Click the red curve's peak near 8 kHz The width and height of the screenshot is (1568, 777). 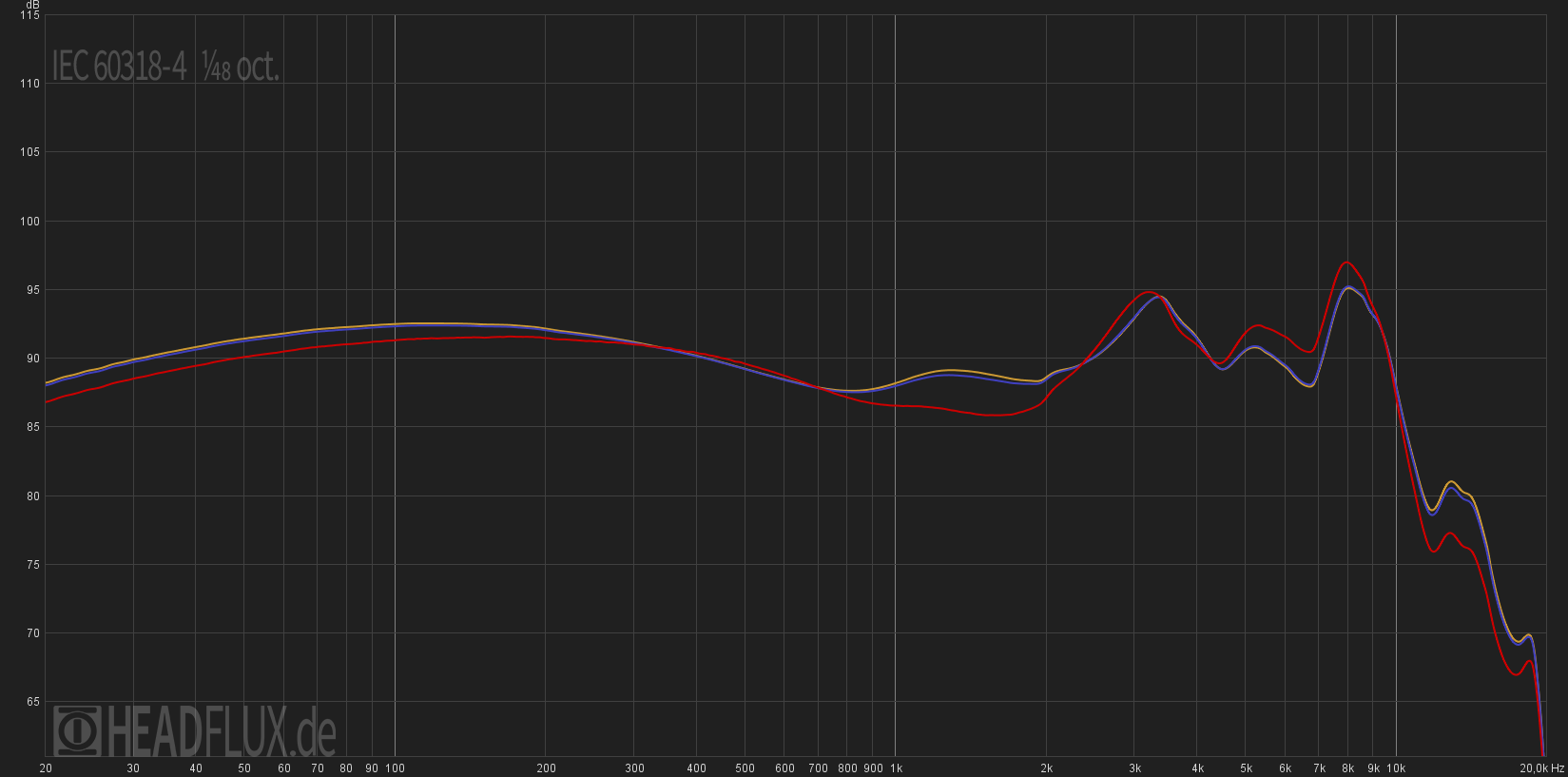point(1346,262)
